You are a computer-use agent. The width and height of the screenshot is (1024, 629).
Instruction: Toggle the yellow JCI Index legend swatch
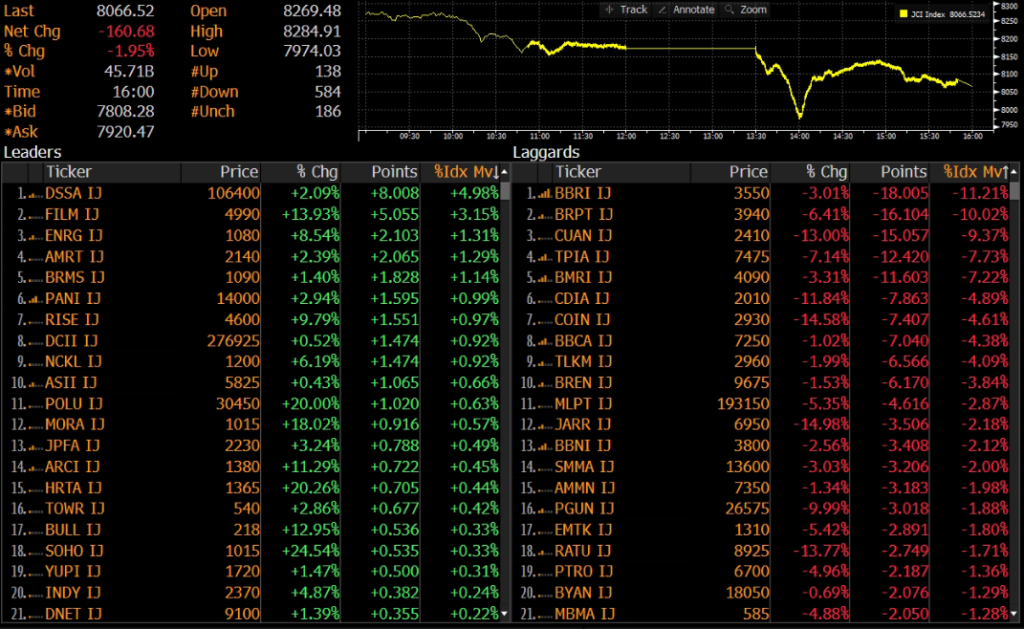(904, 15)
